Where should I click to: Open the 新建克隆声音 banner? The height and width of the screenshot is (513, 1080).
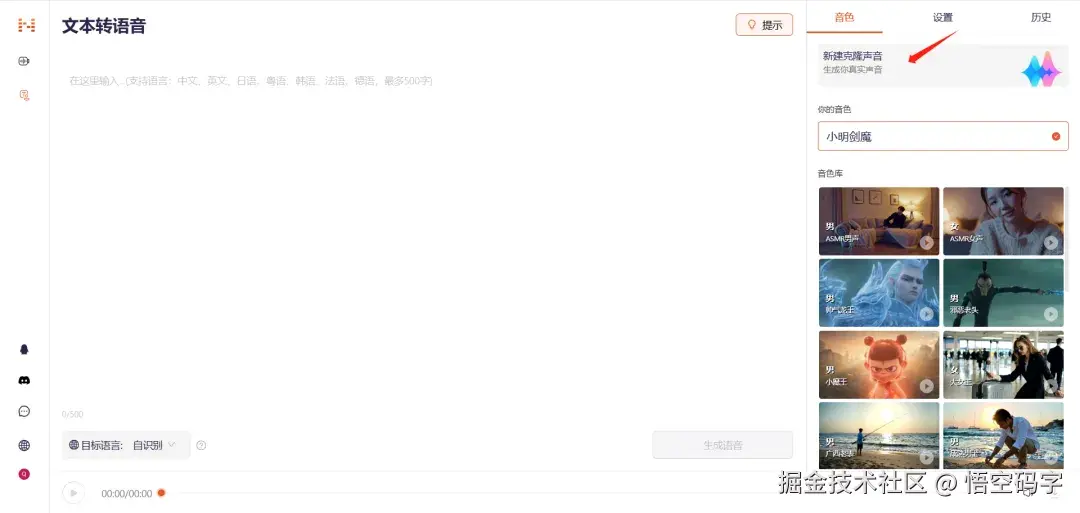tap(943, 66)
